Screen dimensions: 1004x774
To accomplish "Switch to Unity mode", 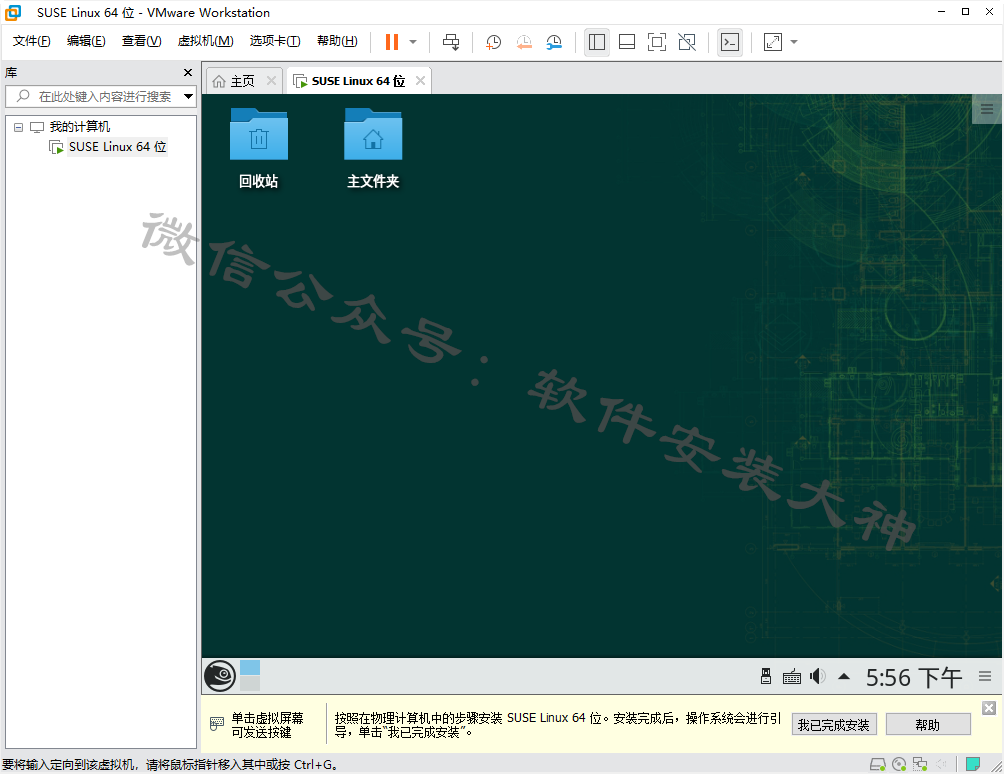I will point(687,42).
